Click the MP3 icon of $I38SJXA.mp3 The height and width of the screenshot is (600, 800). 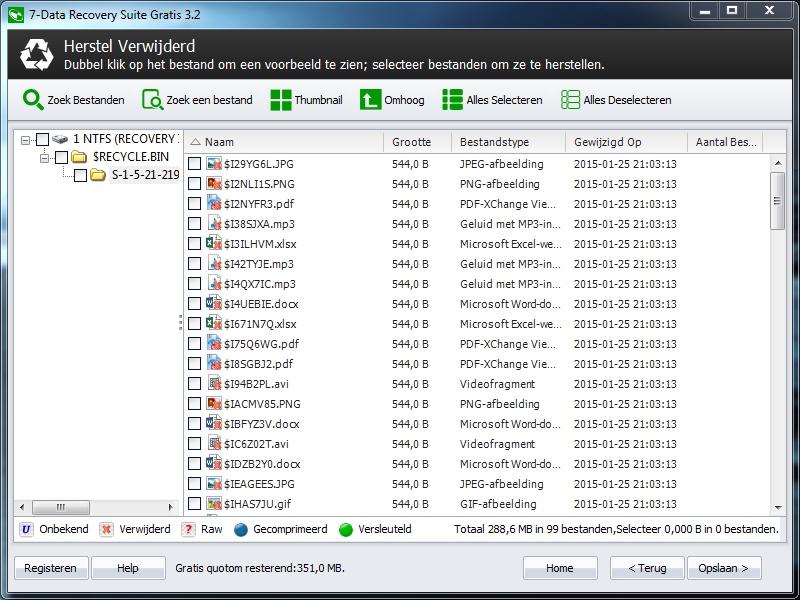pyautogui.click(x=215, y=223)
